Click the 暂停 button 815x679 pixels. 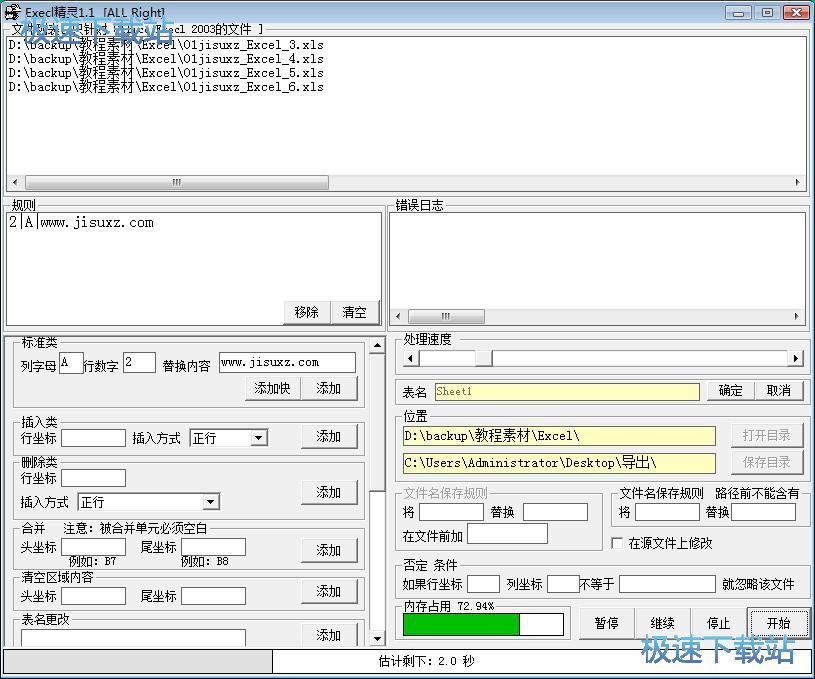point(607,623)
